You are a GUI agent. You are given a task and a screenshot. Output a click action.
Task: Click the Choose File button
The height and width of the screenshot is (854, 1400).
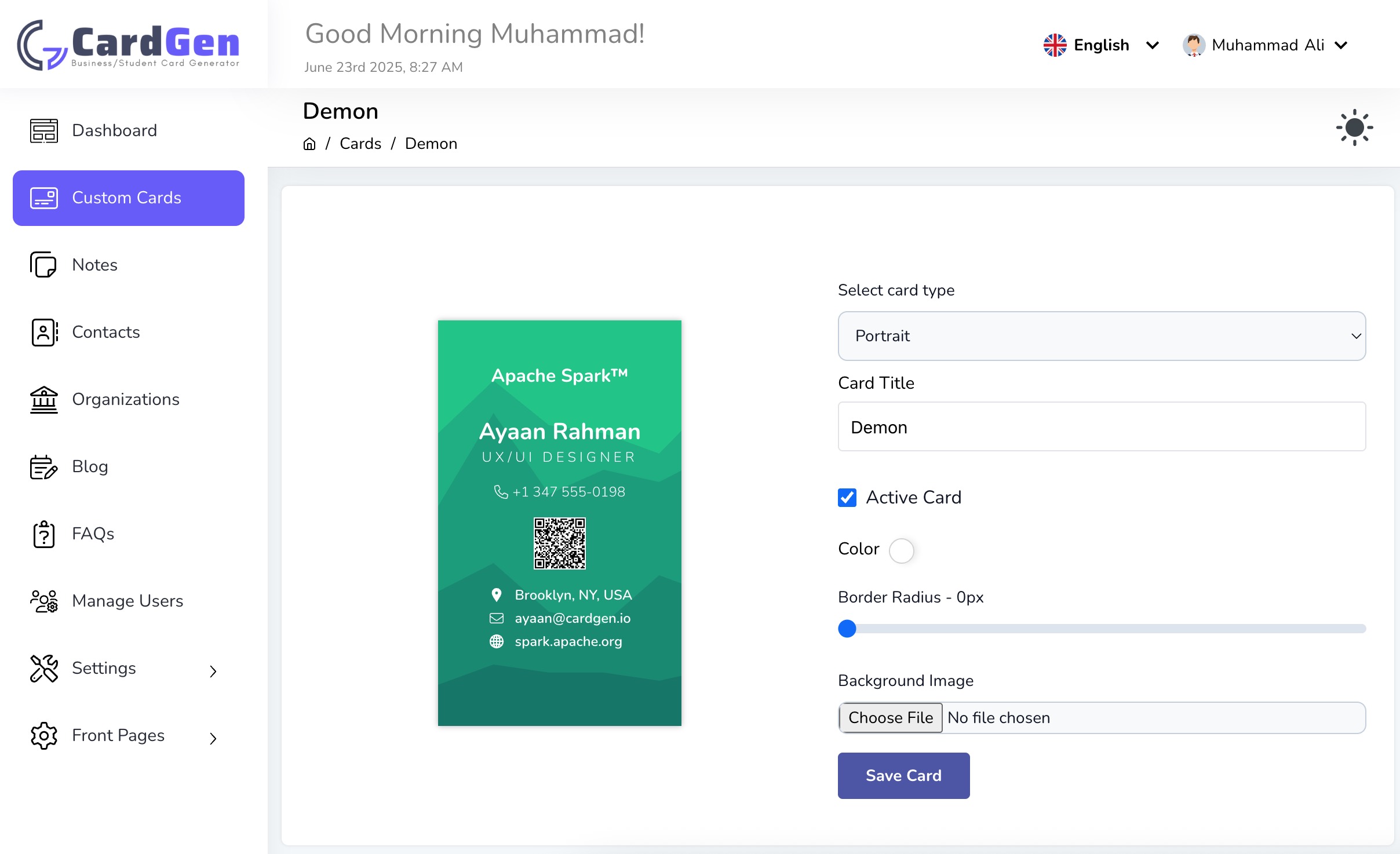891,717
